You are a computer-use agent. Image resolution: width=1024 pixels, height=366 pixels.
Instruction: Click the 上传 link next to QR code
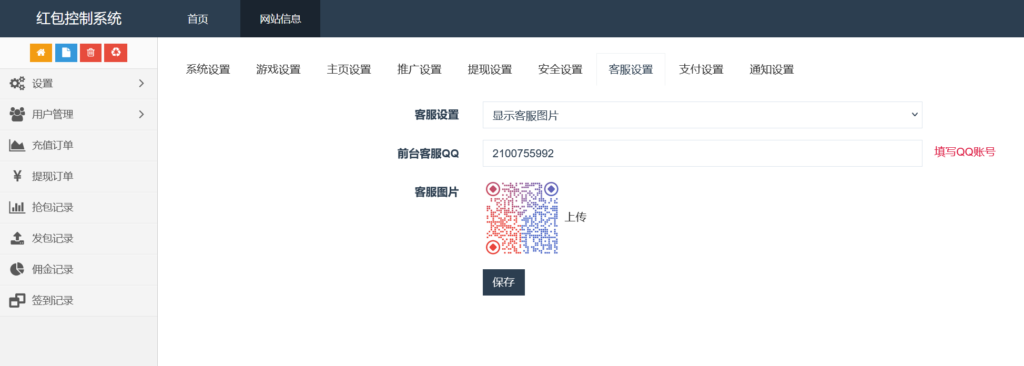[x=576, y=217]
